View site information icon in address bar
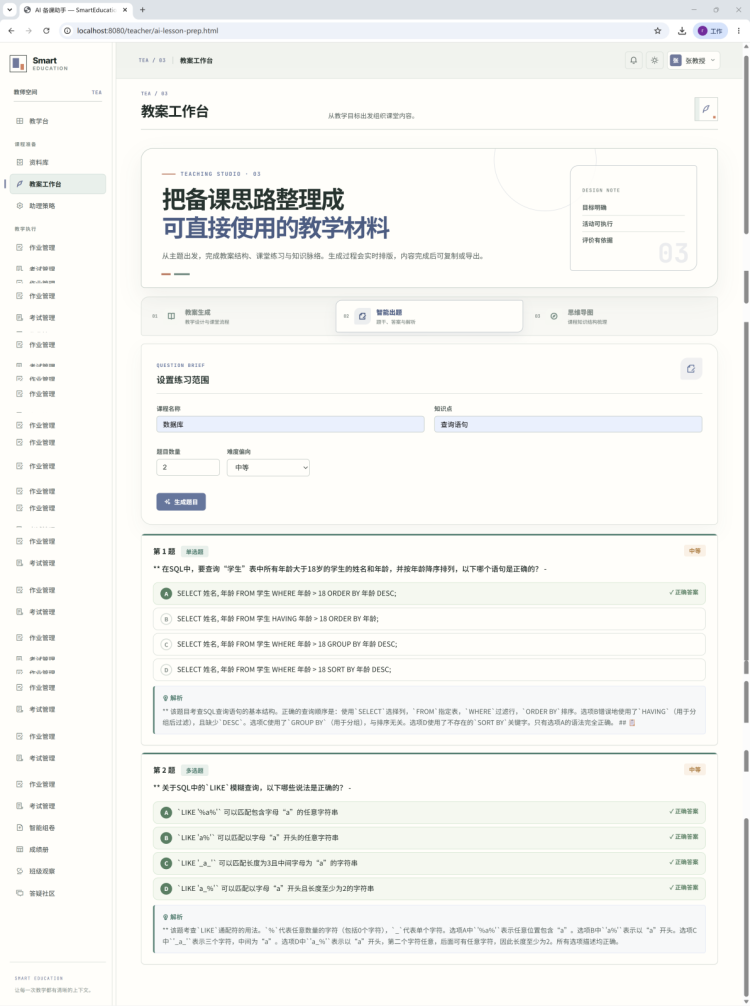Screen dimensions: 750x1006 67,31
